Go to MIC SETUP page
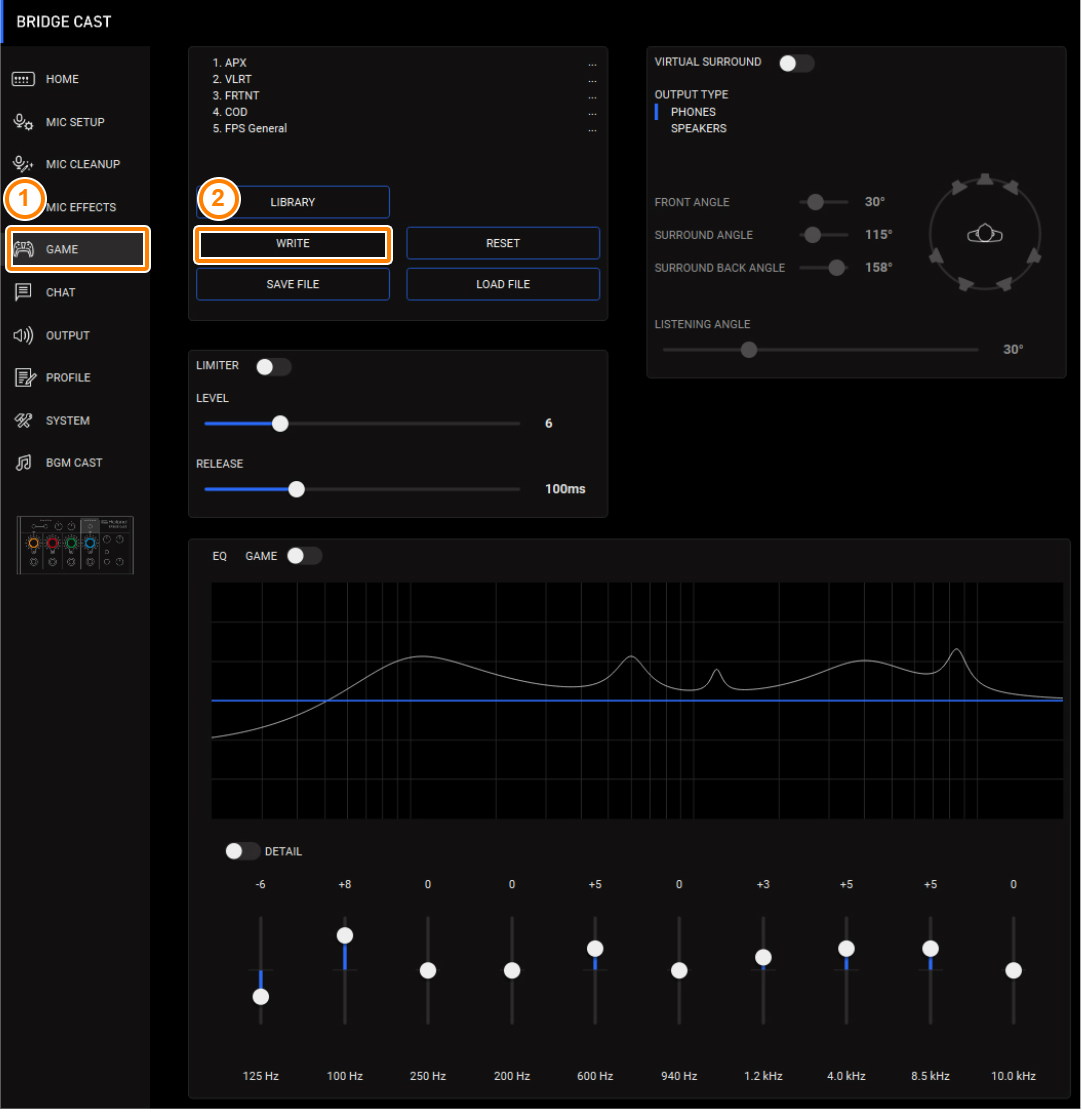Viewport: 1082px width, 1112px height. point(75,122)
